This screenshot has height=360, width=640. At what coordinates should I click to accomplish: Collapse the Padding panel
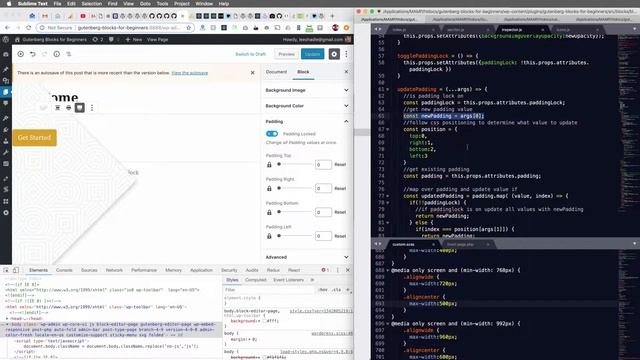(x=307, y=122)
